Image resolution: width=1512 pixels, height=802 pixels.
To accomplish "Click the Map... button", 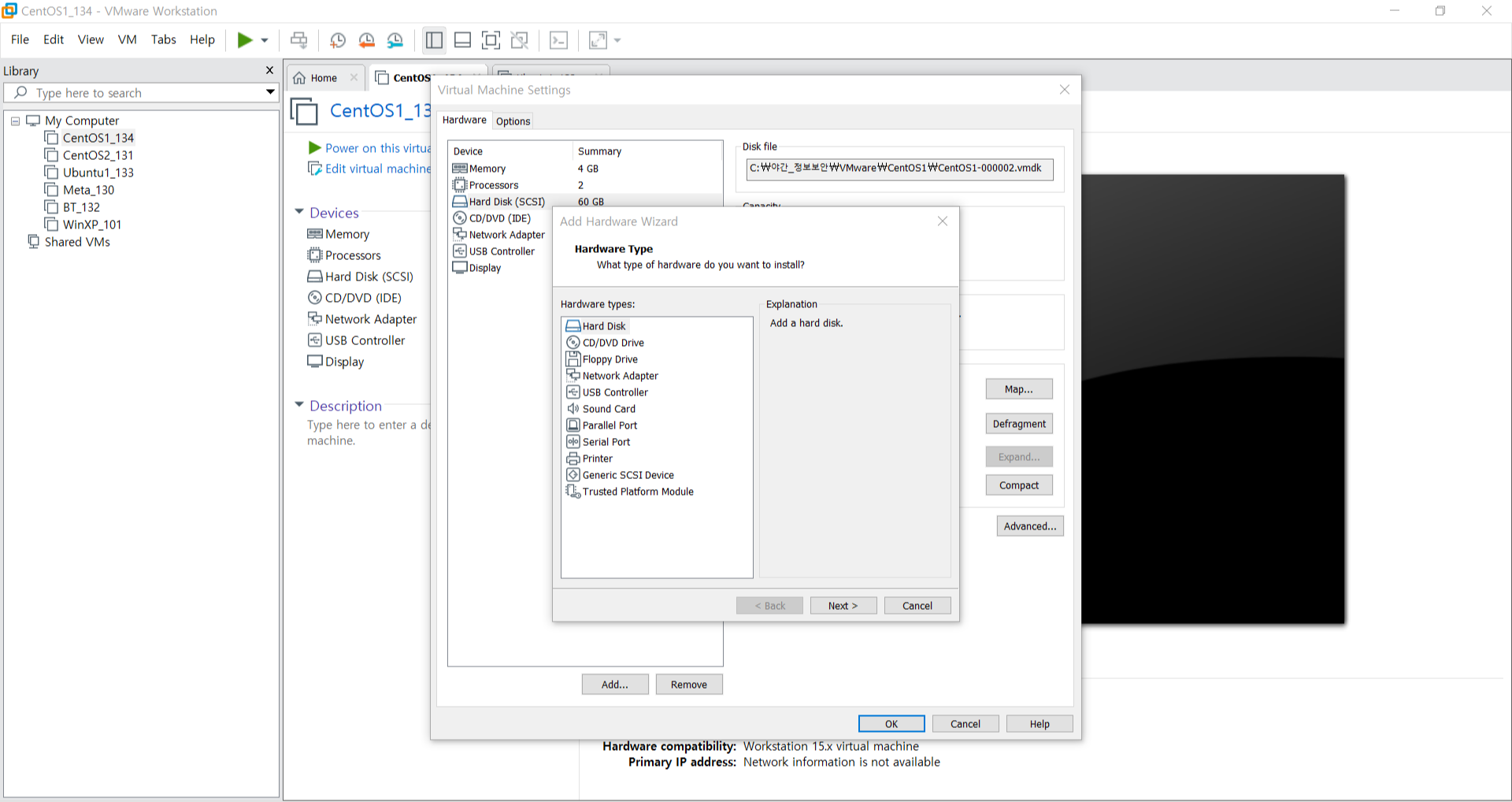I will [x=1018, y=389].
